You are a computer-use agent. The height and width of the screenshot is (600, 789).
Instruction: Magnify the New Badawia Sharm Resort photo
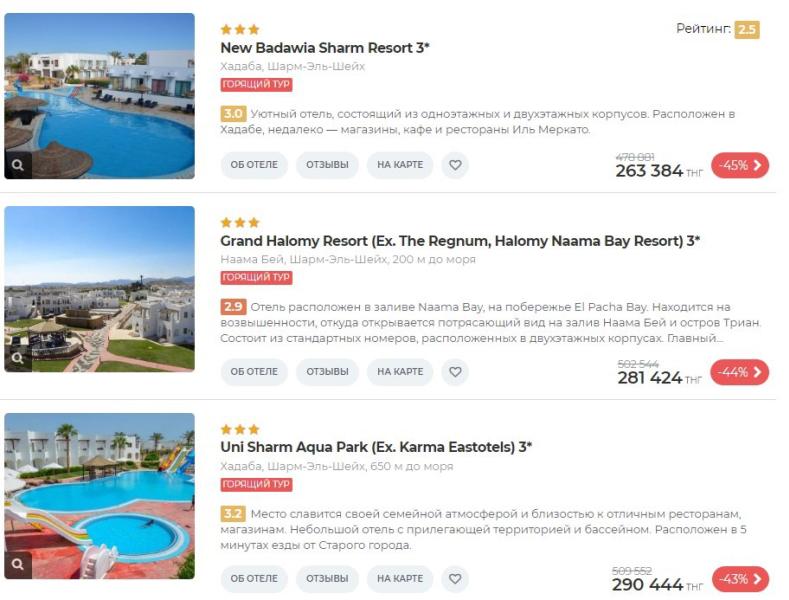point(18,165)
